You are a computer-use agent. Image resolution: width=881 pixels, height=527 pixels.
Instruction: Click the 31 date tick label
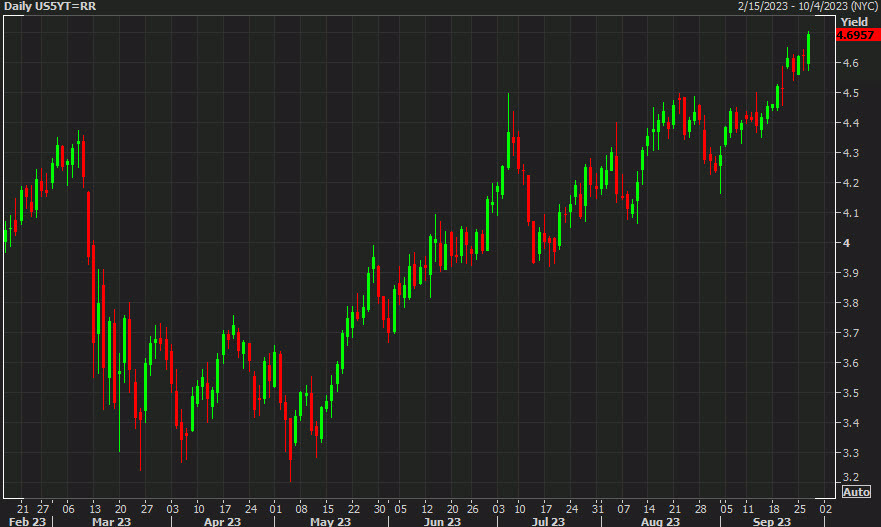coord(597,509)
